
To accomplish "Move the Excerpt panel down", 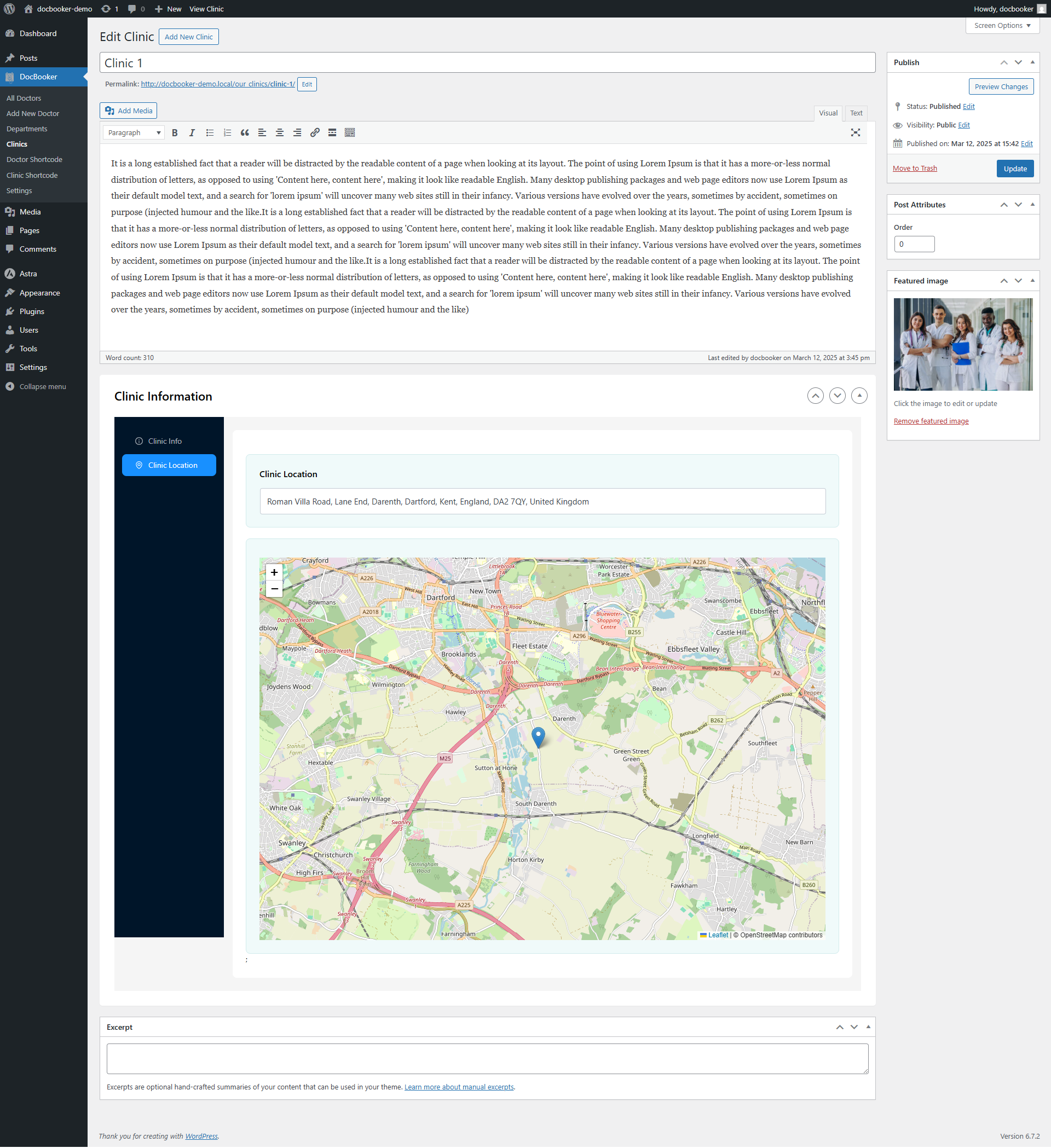I will coord(854,1028).
